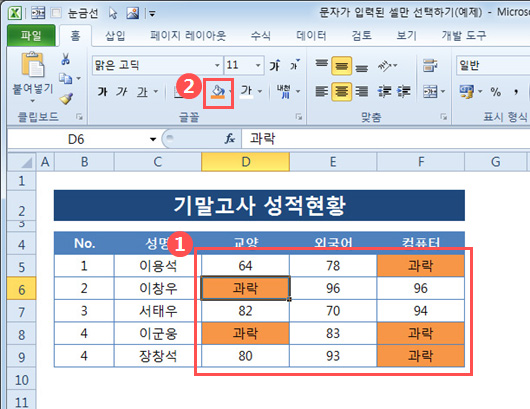Click the merge cells icon in Quick Access toolbar
The height and width of the screenshot is (409, 530).
pos(38,13)
